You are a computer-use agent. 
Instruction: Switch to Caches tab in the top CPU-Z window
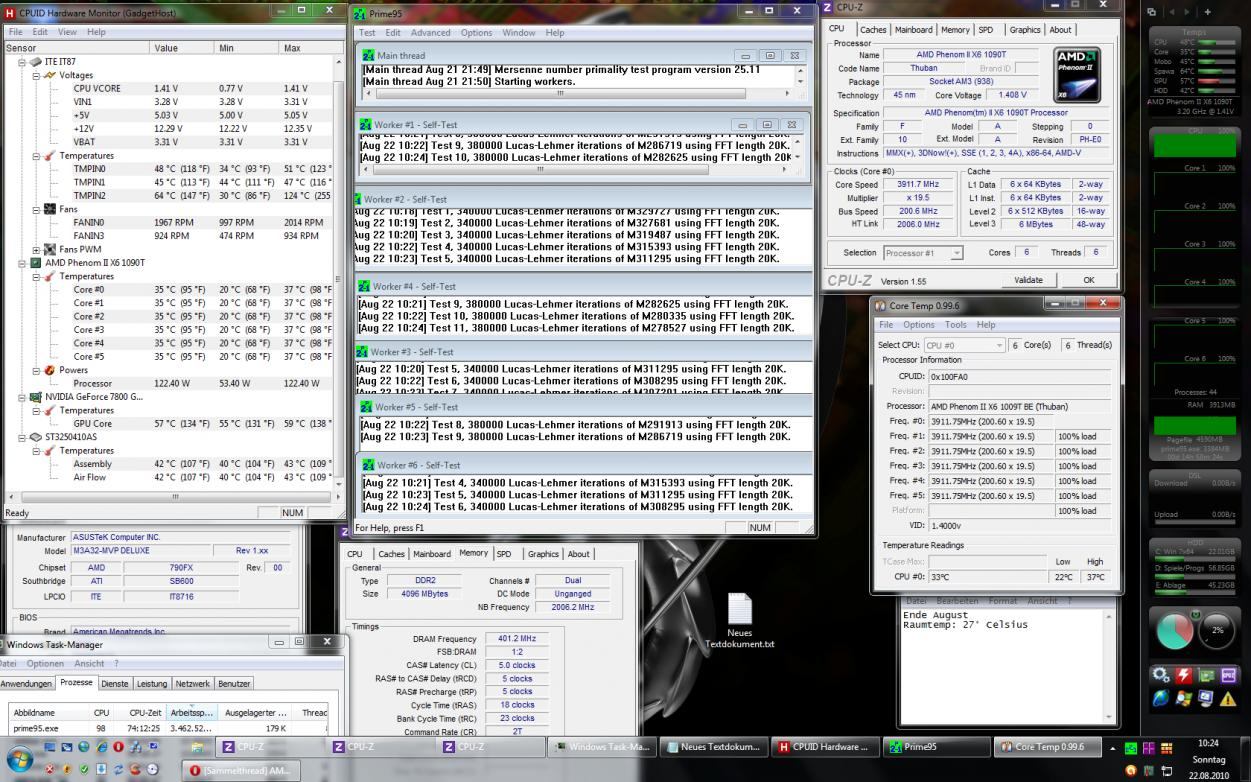click(x=872, y=30)
